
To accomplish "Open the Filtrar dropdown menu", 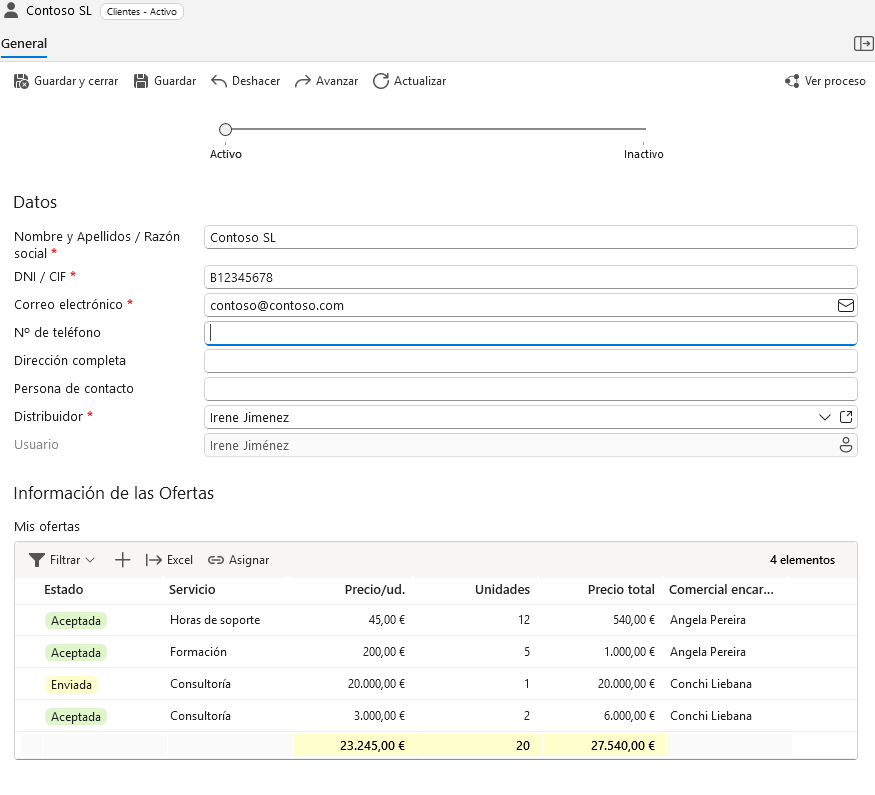I will tap(62, 560).
